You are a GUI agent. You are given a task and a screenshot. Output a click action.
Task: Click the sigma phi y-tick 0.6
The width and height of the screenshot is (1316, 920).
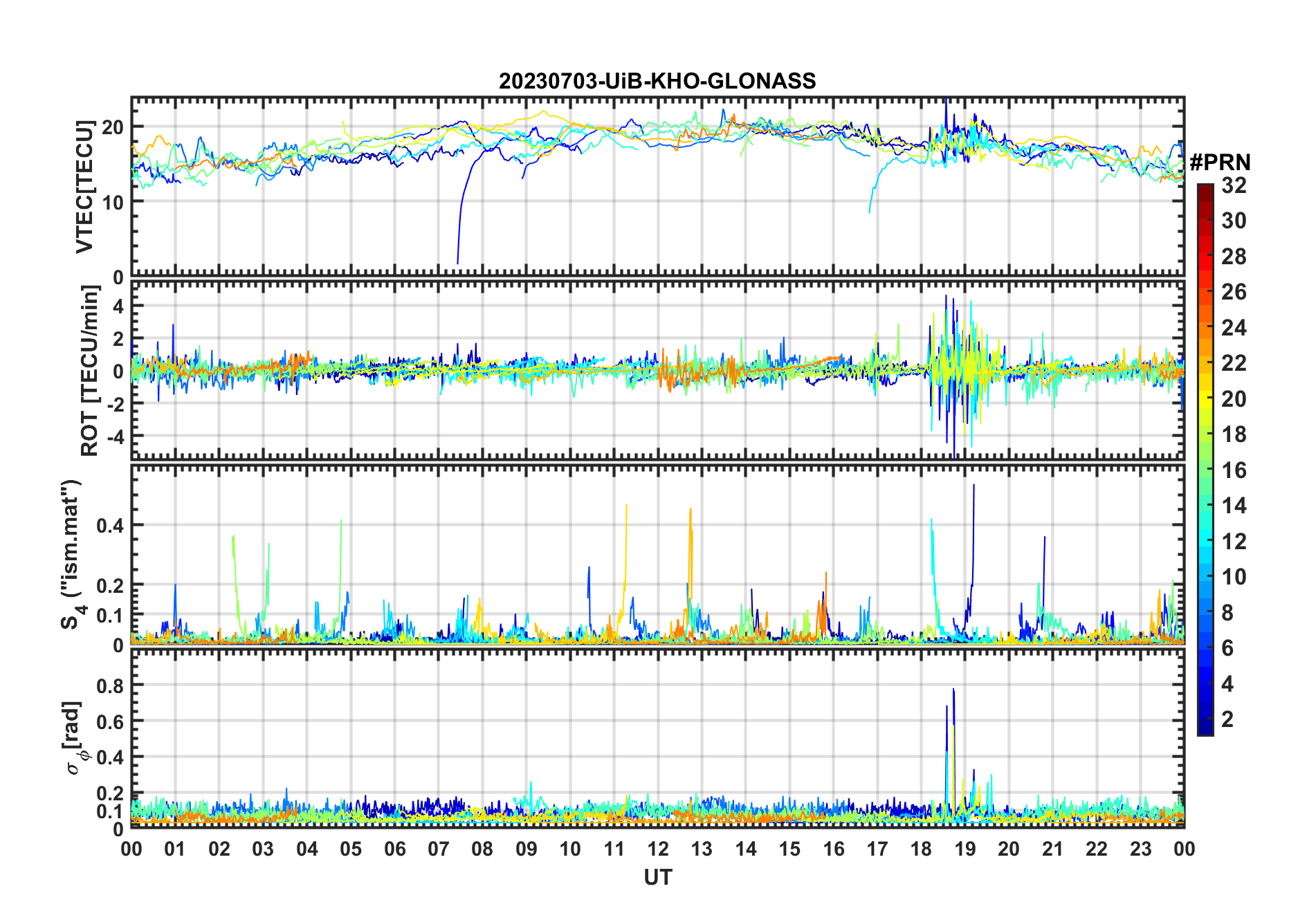pos(111,721)
